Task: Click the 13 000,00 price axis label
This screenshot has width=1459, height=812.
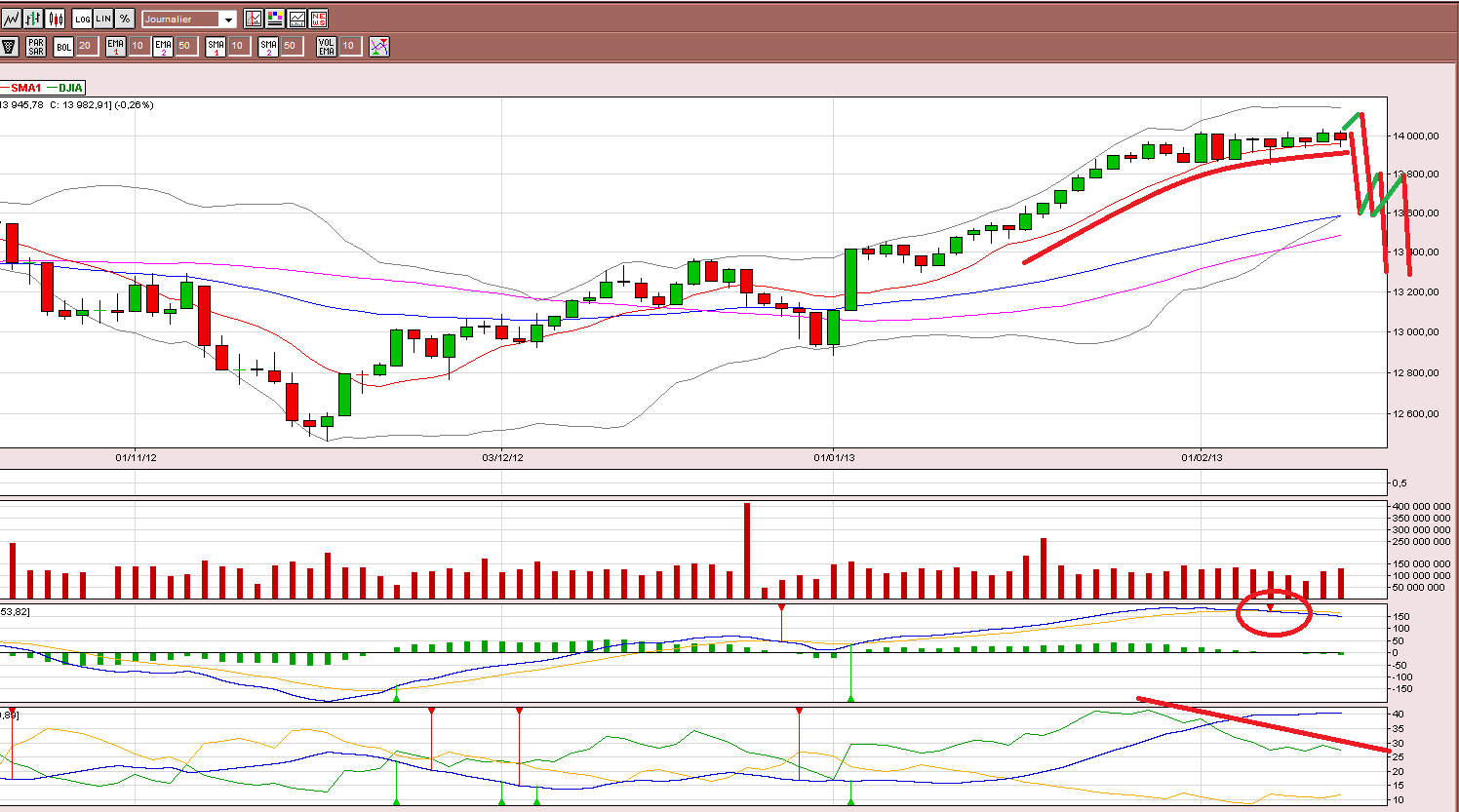Action: click(1414, 332)
